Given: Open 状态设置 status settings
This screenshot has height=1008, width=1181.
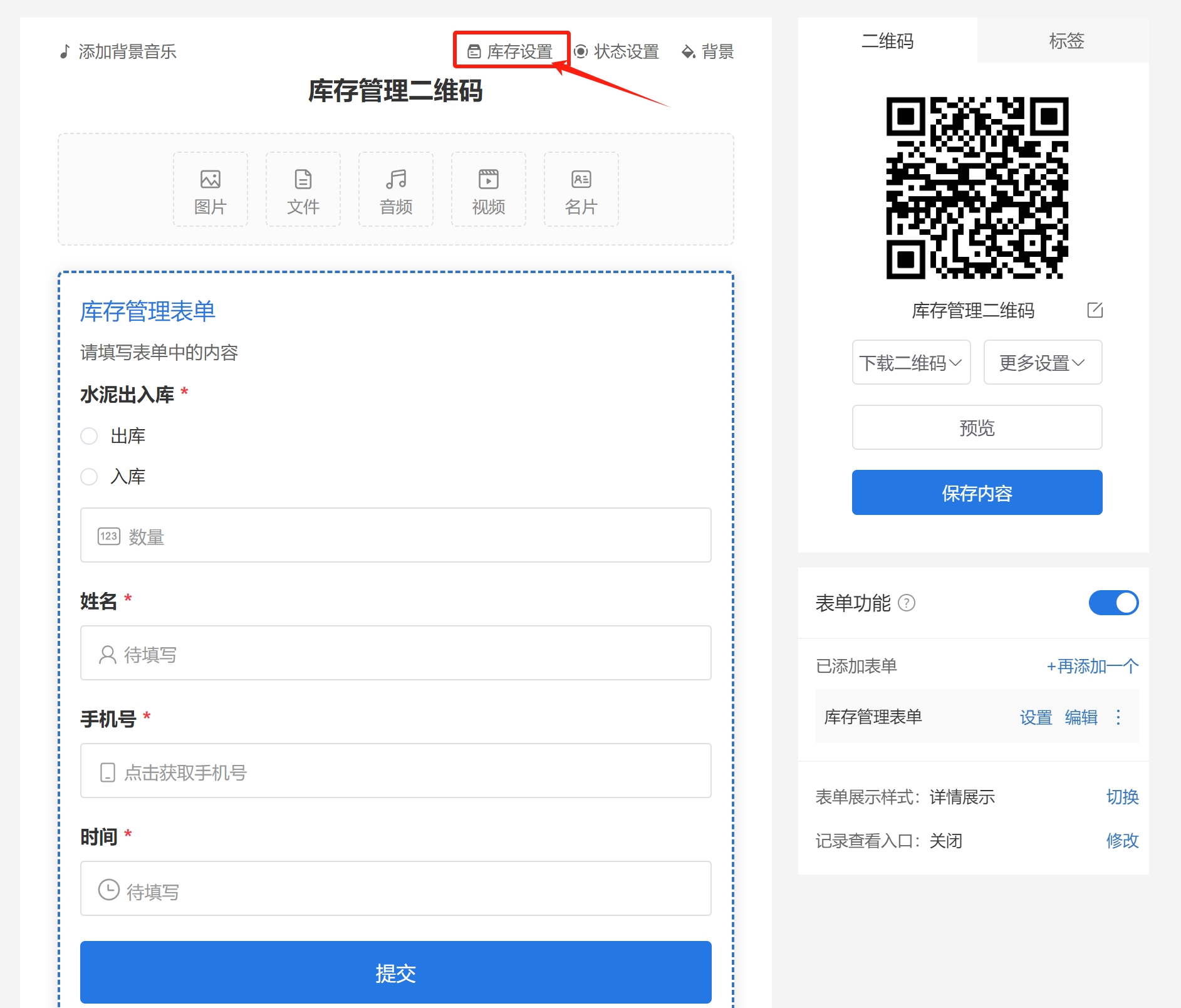Looking at the screenshot, I should (617, 51).
